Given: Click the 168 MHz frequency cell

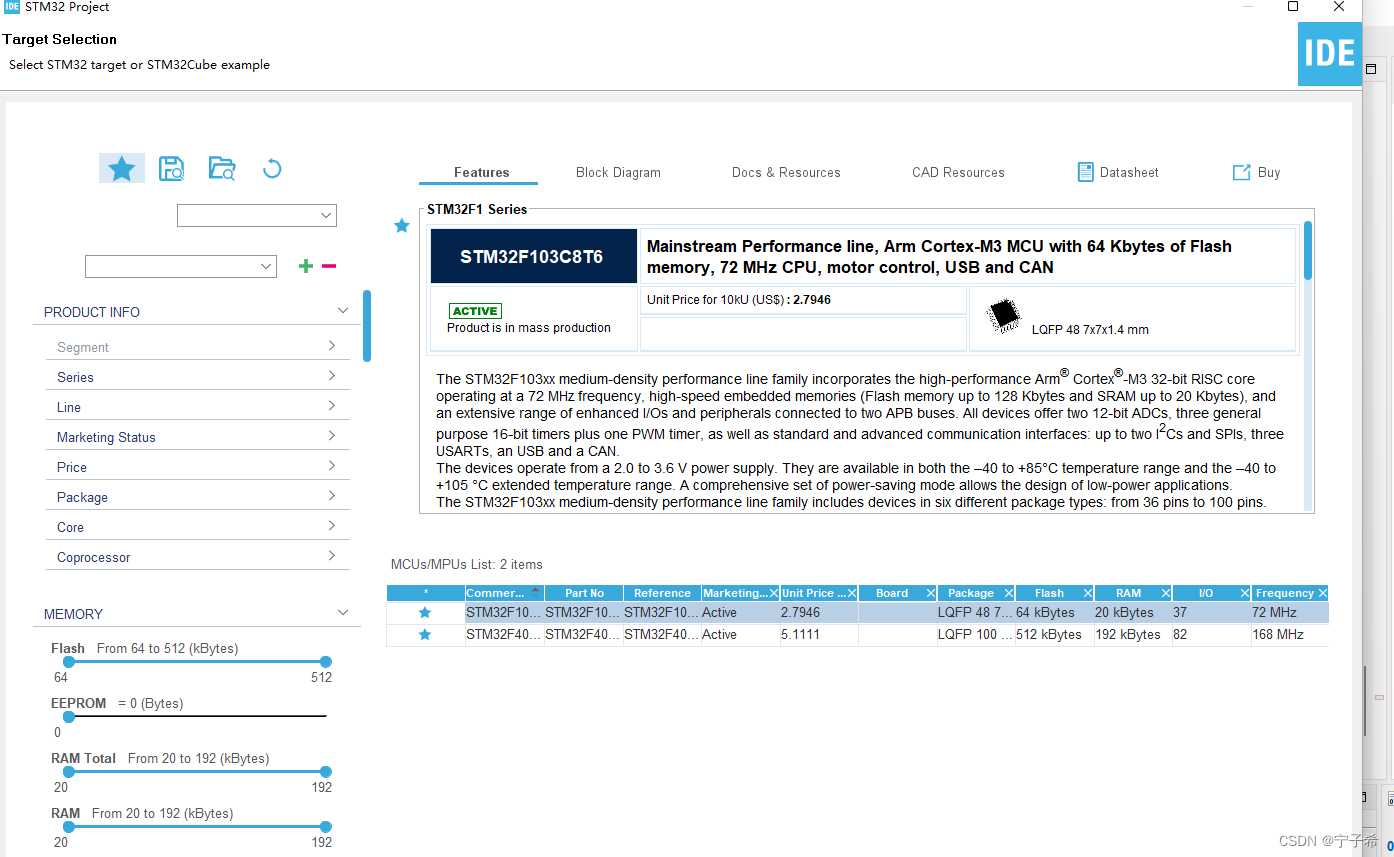Looking at the screenshot, I should [1290, 635].
